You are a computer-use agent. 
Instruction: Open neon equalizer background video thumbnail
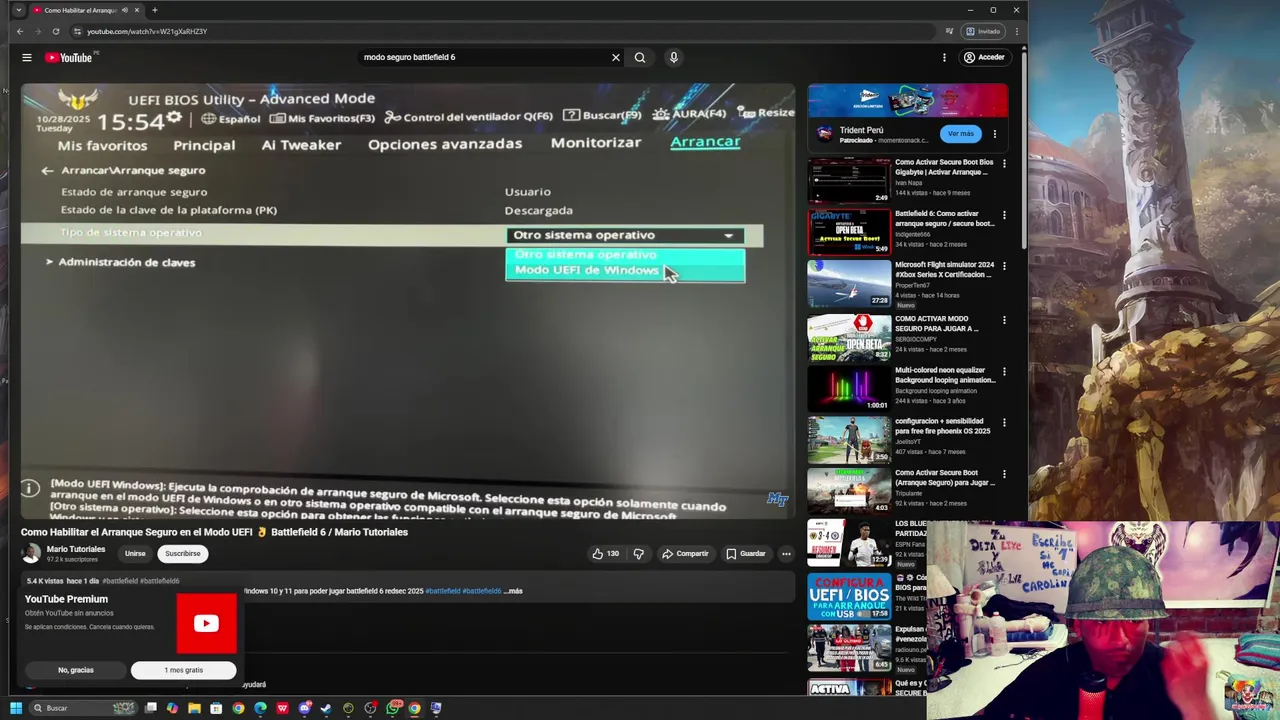(x=849, y=387)
